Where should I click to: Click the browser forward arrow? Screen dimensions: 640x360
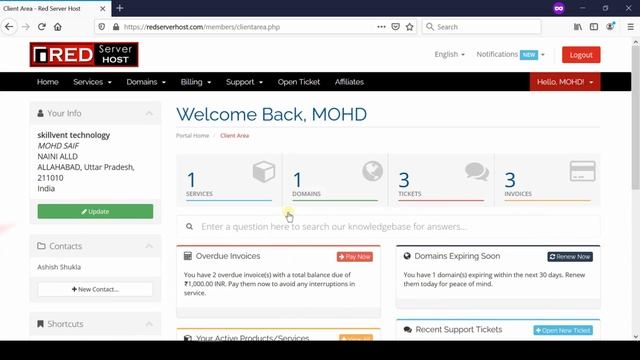point(26,27)
